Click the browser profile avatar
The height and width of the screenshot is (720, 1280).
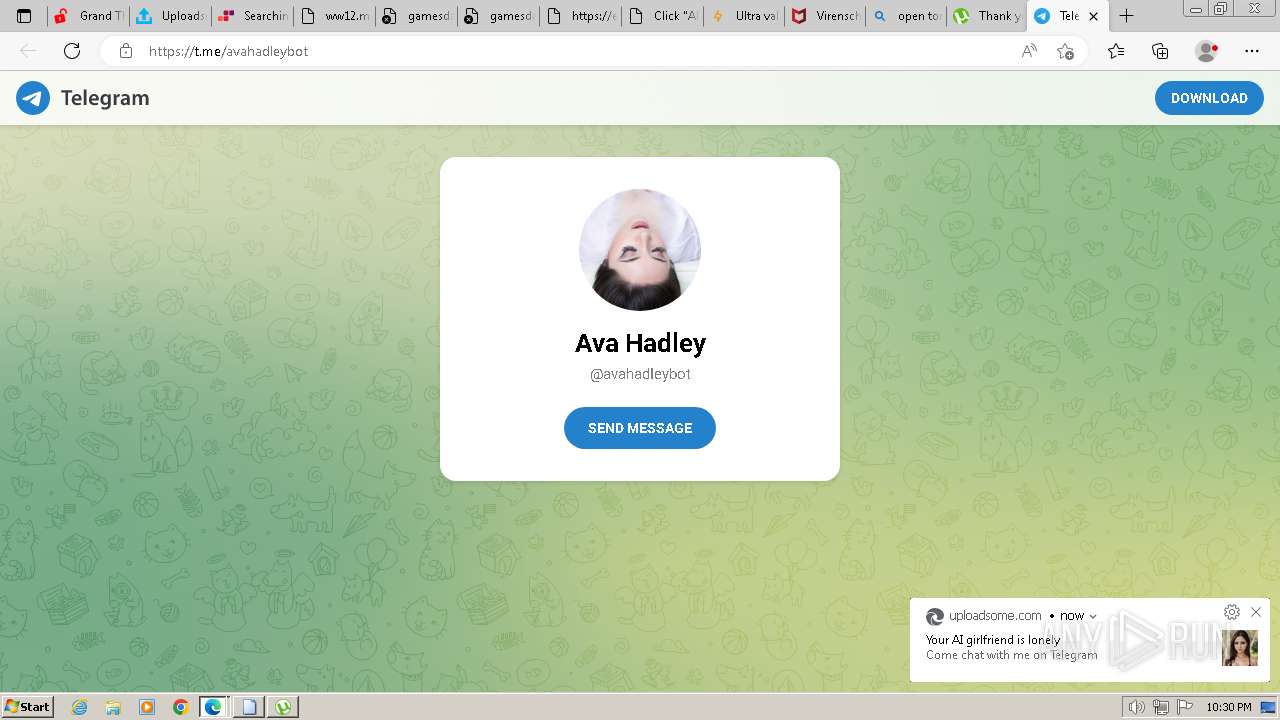click(1207, 51)
